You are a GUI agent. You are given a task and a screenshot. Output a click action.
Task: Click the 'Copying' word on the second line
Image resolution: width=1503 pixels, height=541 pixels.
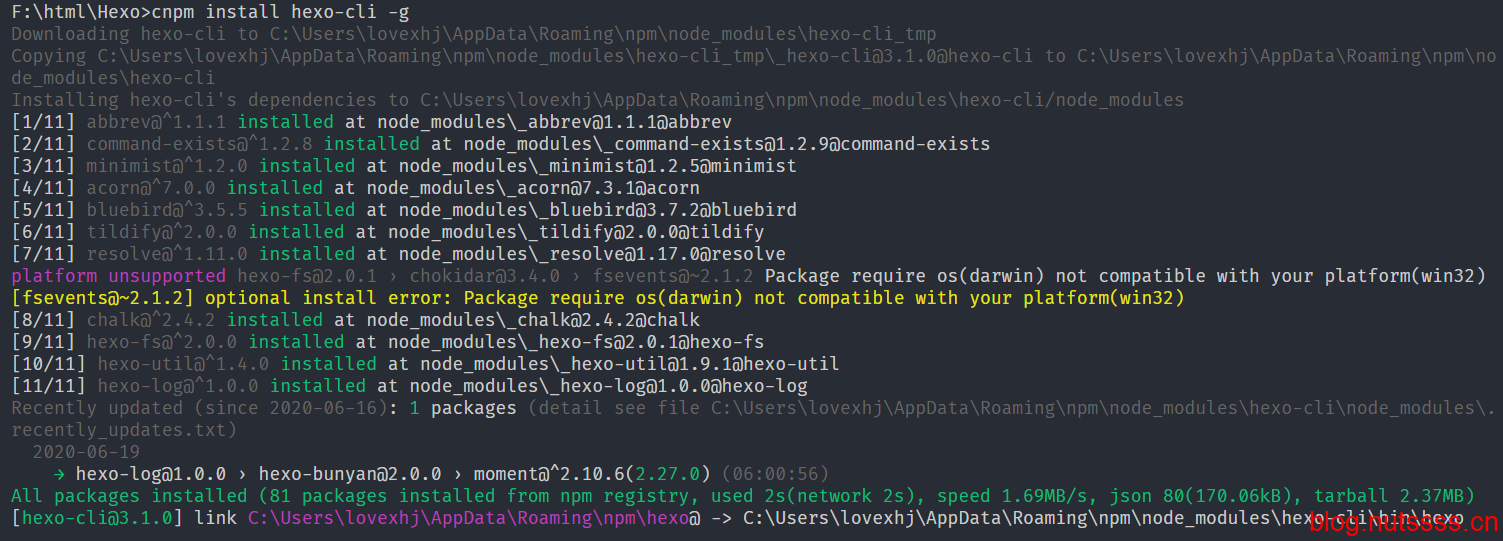point(49,56)
